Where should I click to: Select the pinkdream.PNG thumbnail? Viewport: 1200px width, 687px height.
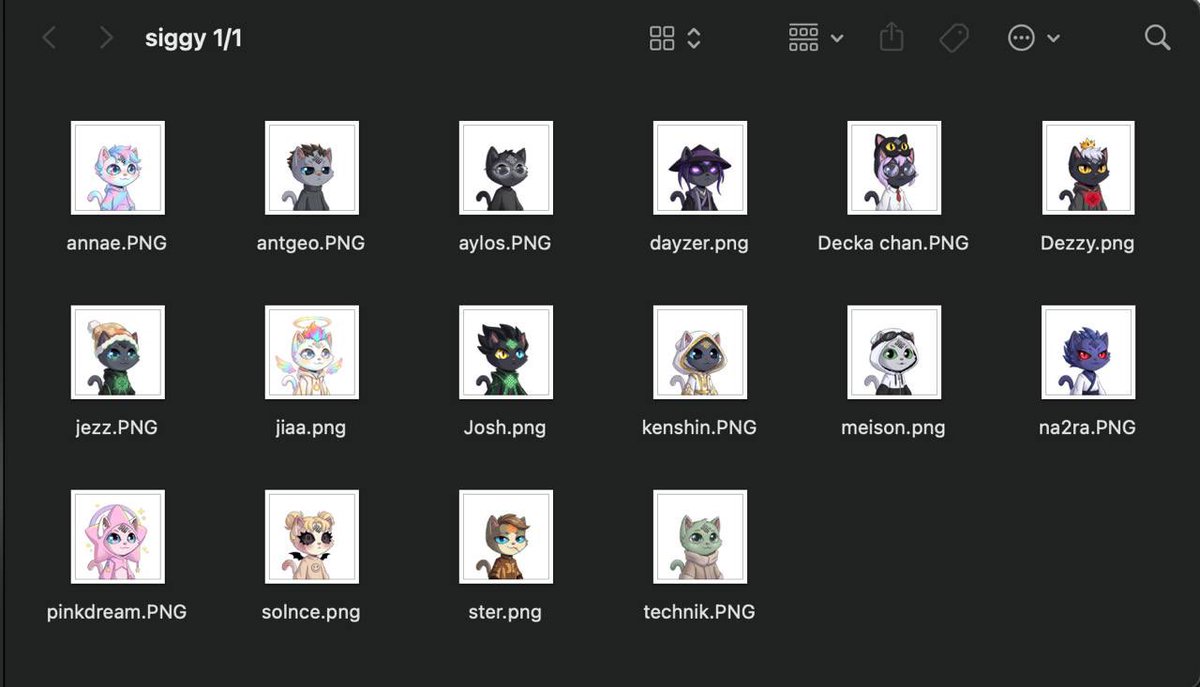pyautogui.click(x=118, y=537)
